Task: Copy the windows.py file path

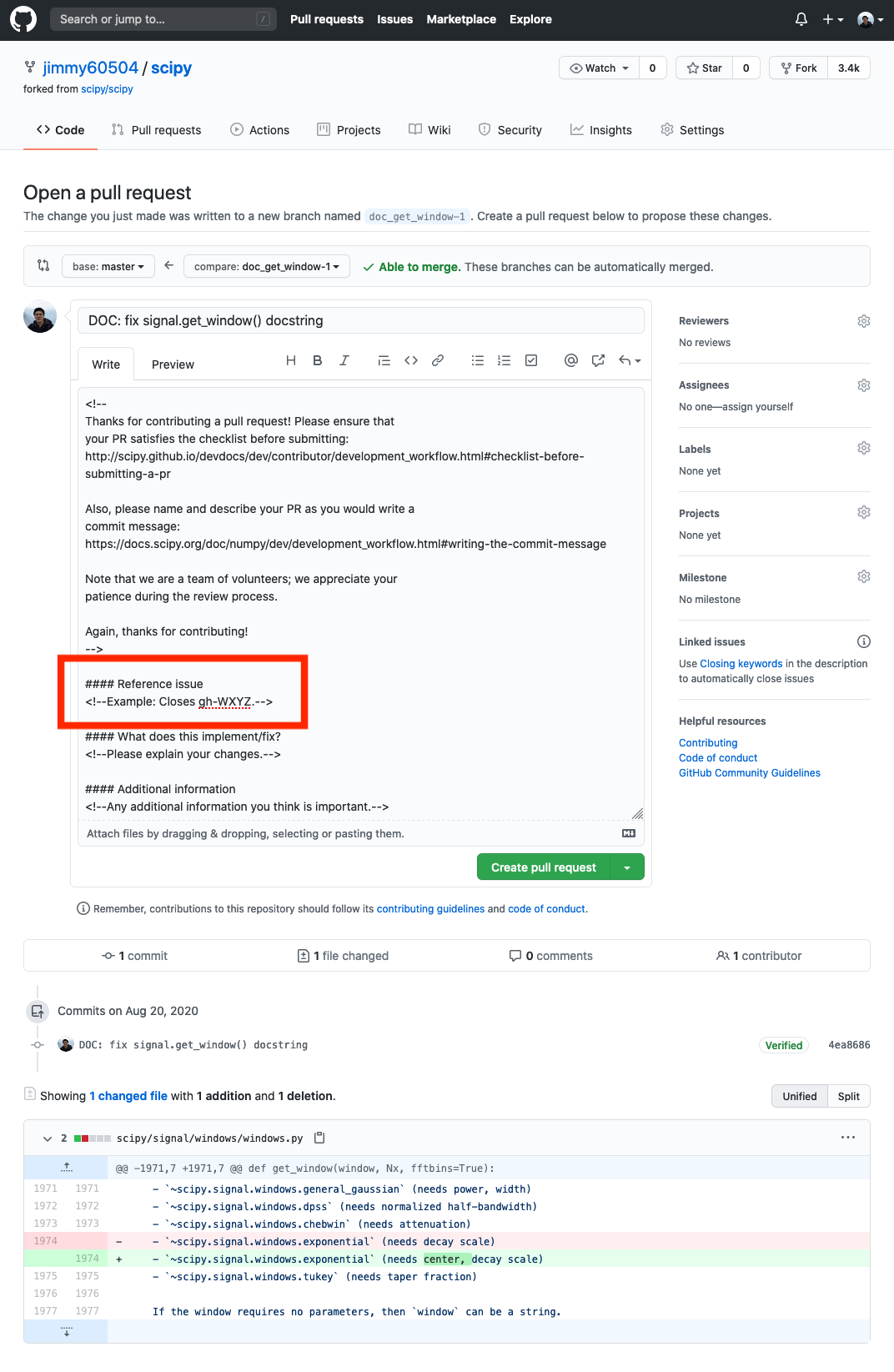Action: 319,1138
